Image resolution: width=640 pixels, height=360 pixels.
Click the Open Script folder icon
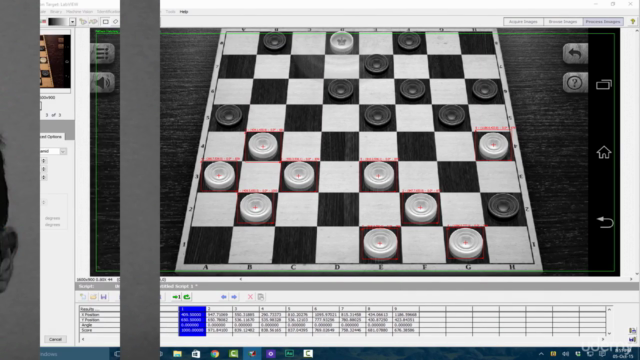tap(93, 297)
